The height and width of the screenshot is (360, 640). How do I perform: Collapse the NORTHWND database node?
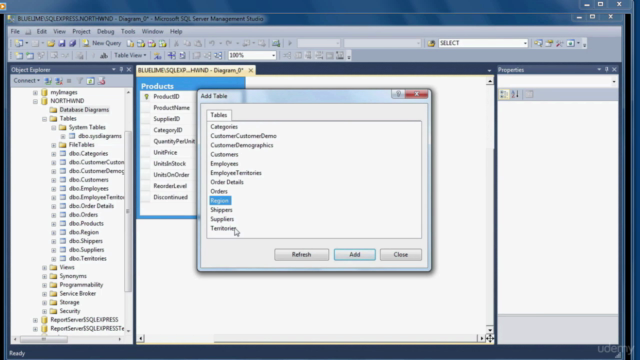pos(35,101)
